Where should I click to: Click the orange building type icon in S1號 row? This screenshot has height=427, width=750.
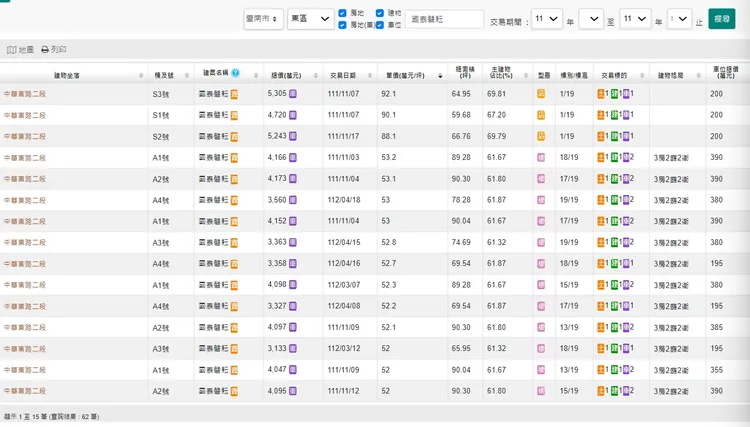coord(541,115)
